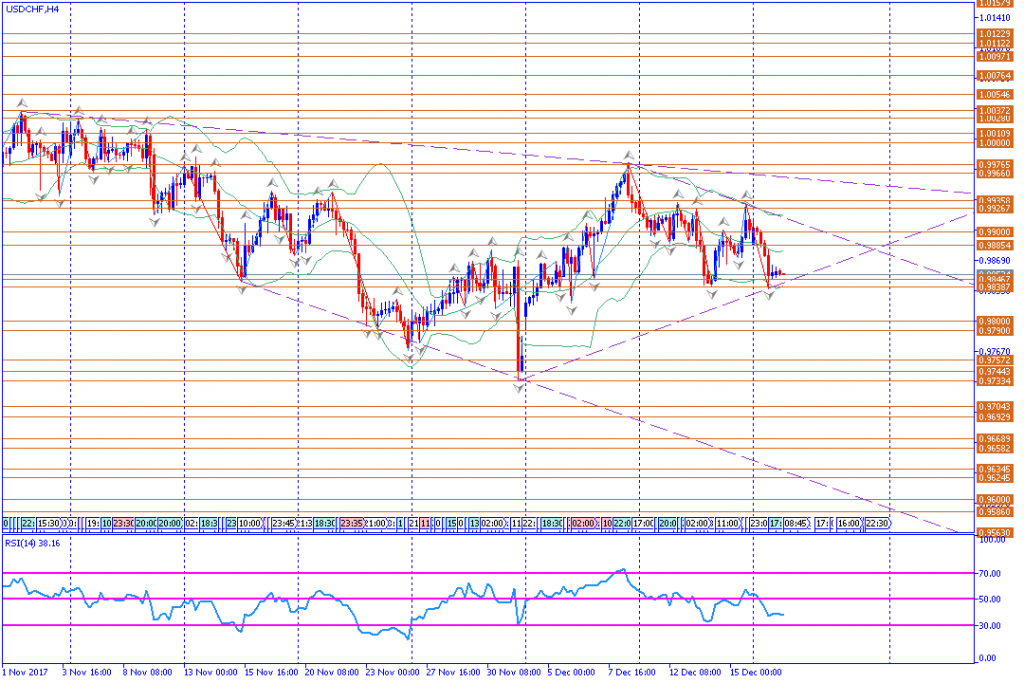Click the 0.98000 price level tag

[x=993, y=321]
